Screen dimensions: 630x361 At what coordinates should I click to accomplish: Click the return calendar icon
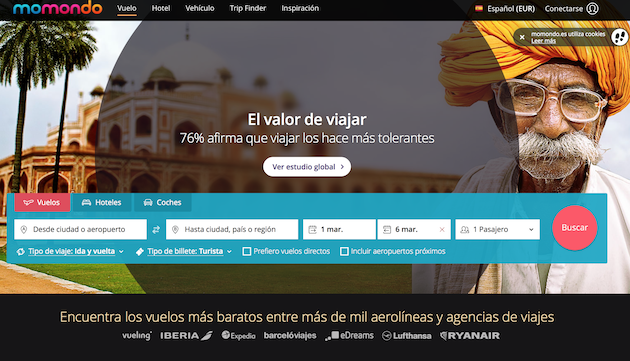(387, 230)
